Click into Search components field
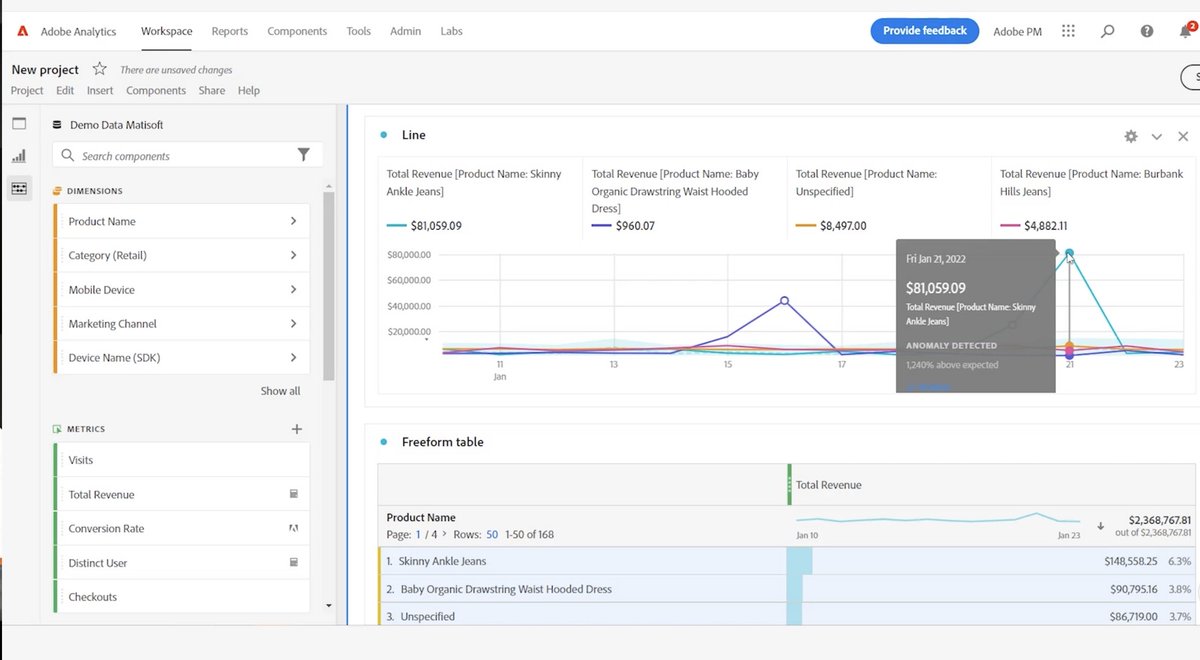The height and width of the screenshot is (660, 1200). (188, 156)
